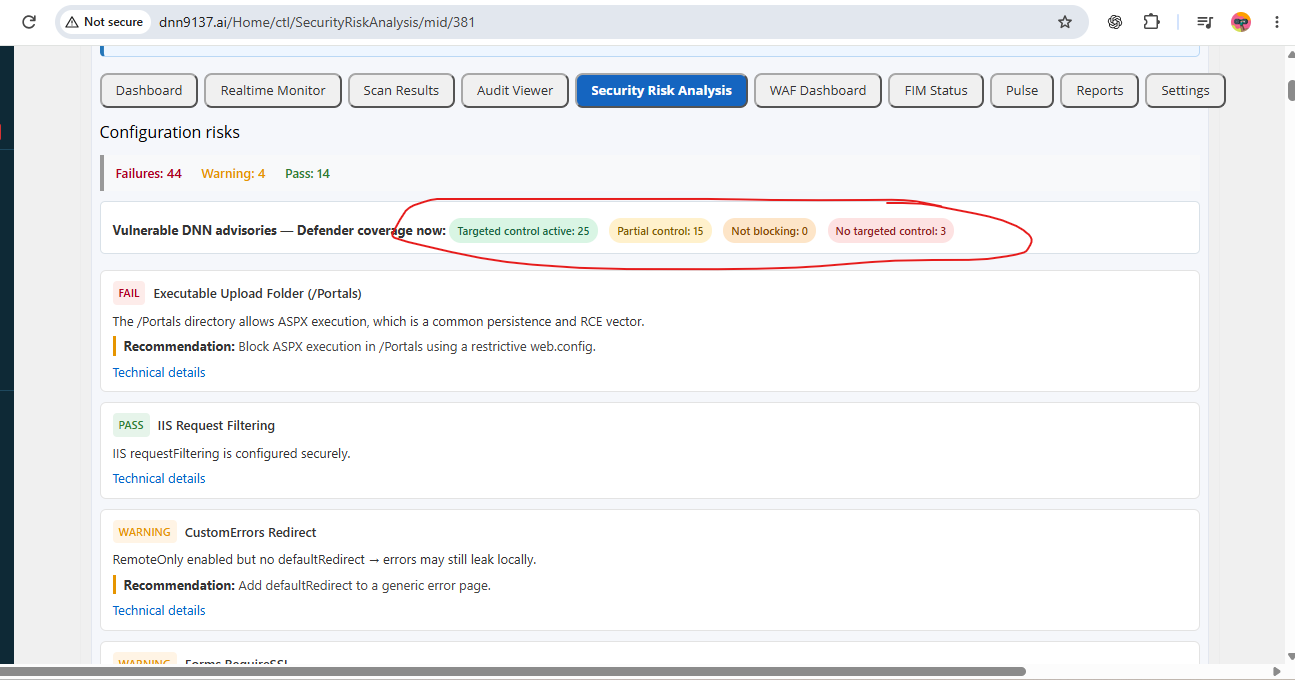Click the vertical scrollbar thumb
This screenshot has width=1295, height=680.
pos(1290,89)
